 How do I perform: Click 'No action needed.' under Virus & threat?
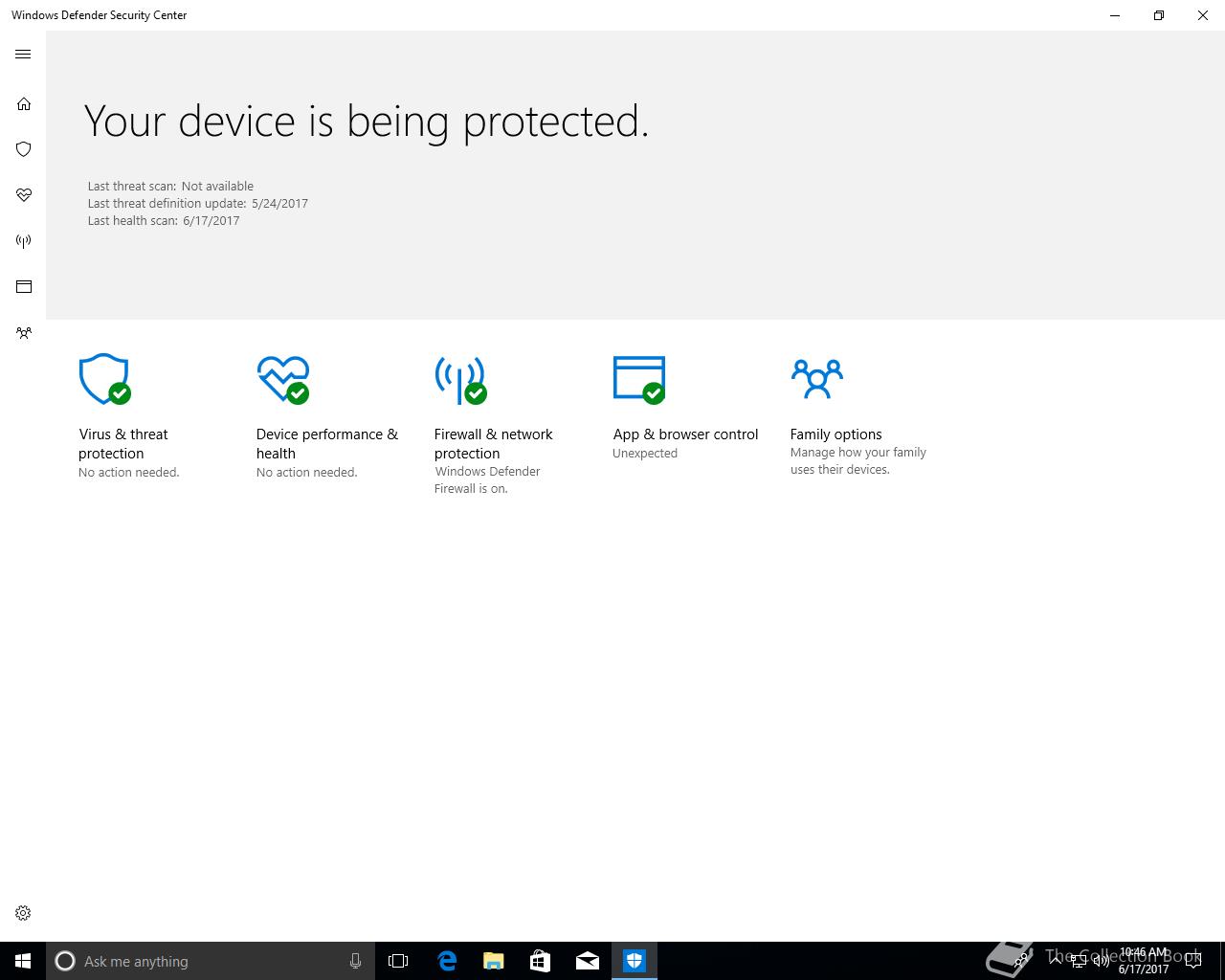click(129, 473)
